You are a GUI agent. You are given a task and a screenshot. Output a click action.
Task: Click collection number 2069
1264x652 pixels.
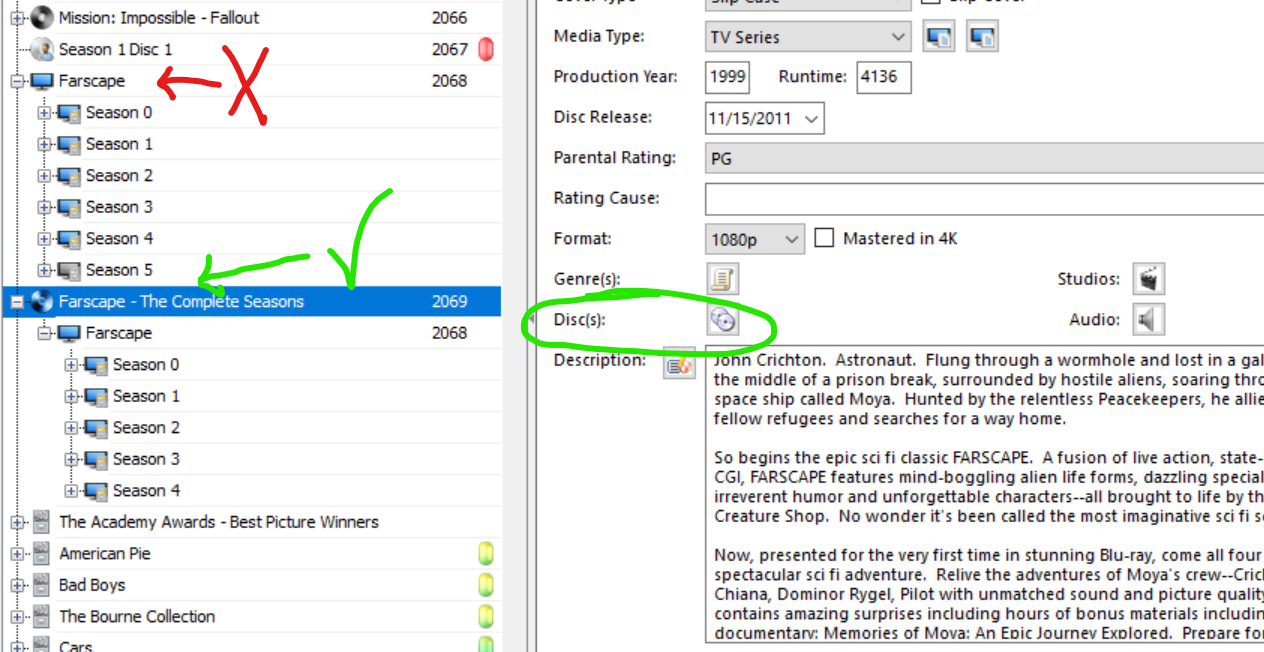[x=449, y=301]
